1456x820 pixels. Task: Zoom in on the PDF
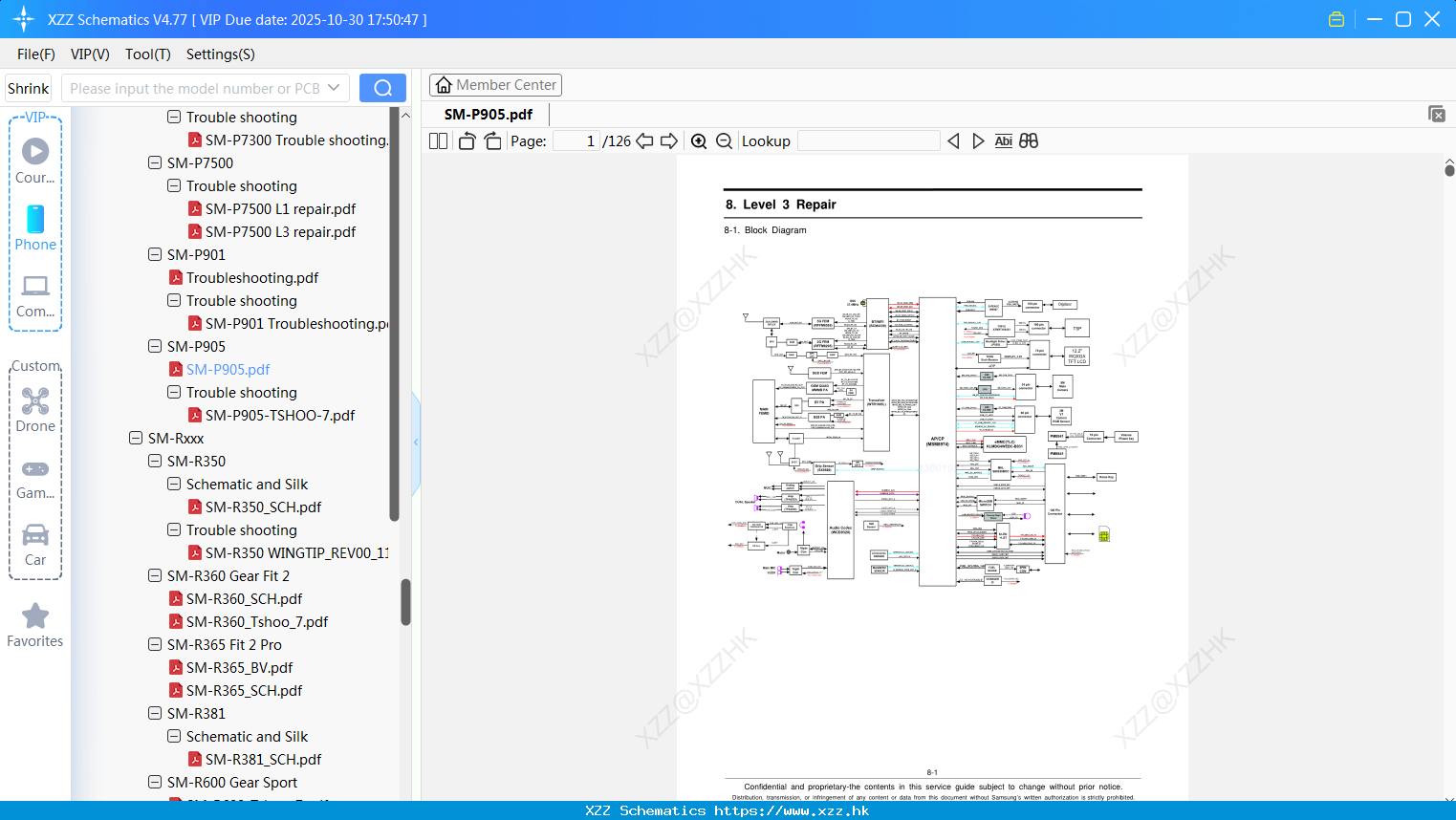[x=699, y=140]
